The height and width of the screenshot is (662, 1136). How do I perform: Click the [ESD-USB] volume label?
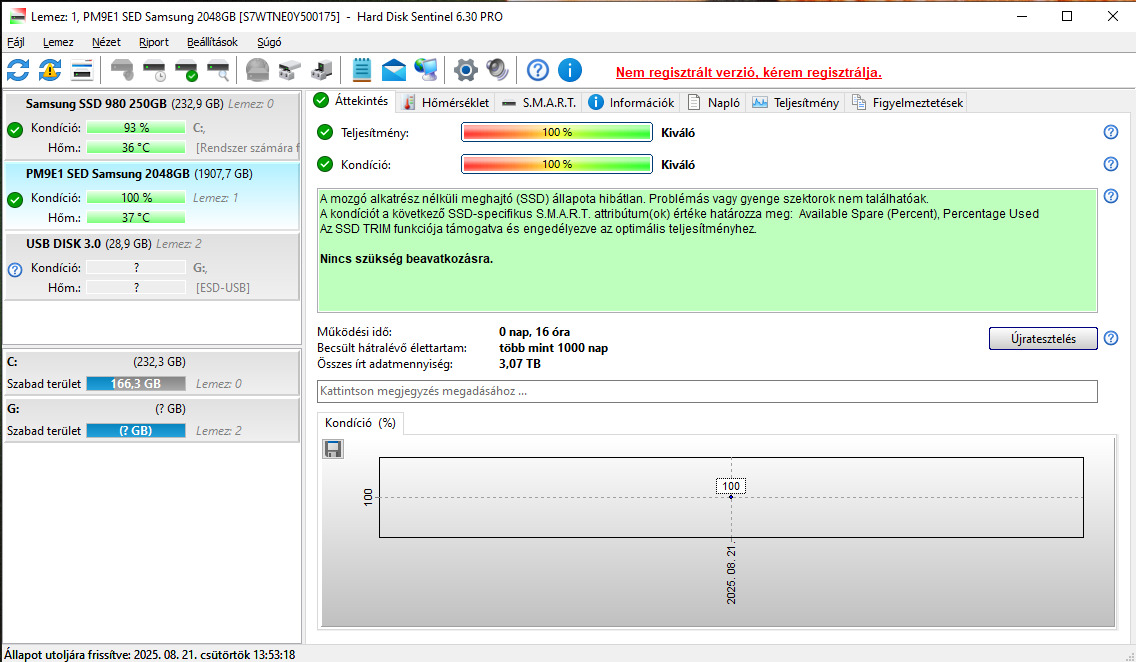point(222,288)
